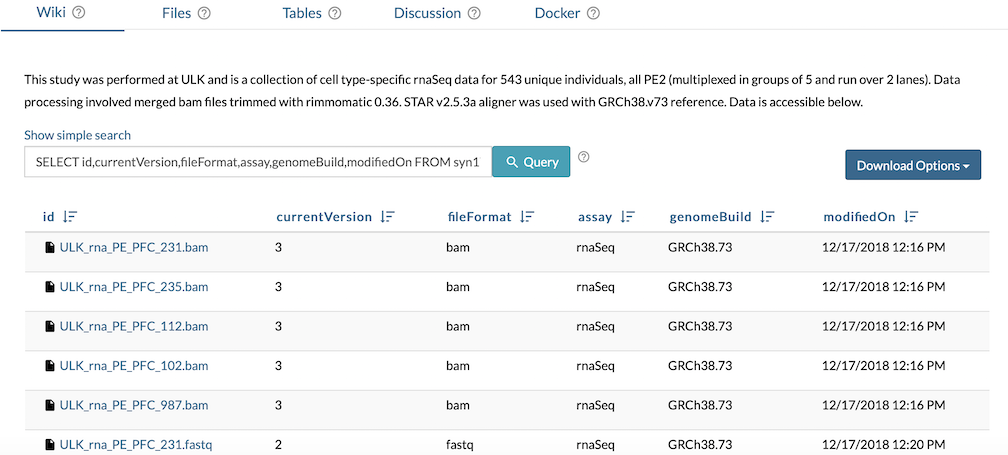Click the help icon next to Discussion
1008x455 pixels.
[474, 14]
